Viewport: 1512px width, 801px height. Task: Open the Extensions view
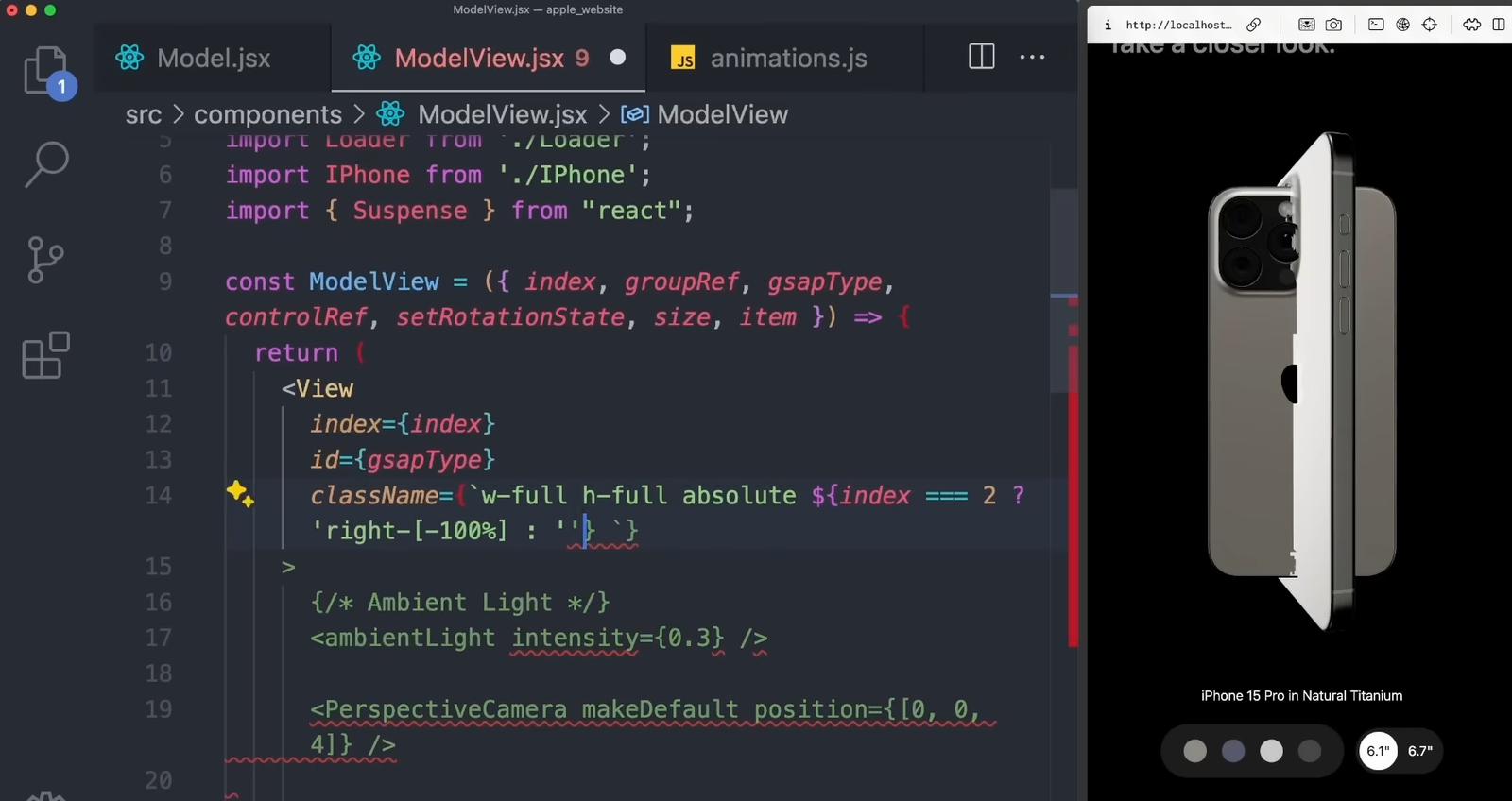click(x=45, y=355)
